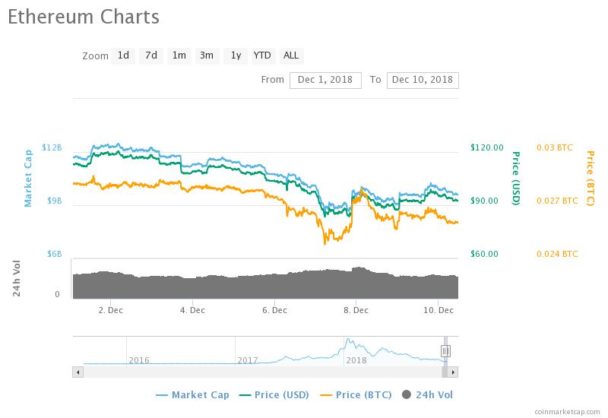Click the 2017 region in navigator
Image resolution: width=608 pixels, height=418 pixels.
tap(247, 360)
